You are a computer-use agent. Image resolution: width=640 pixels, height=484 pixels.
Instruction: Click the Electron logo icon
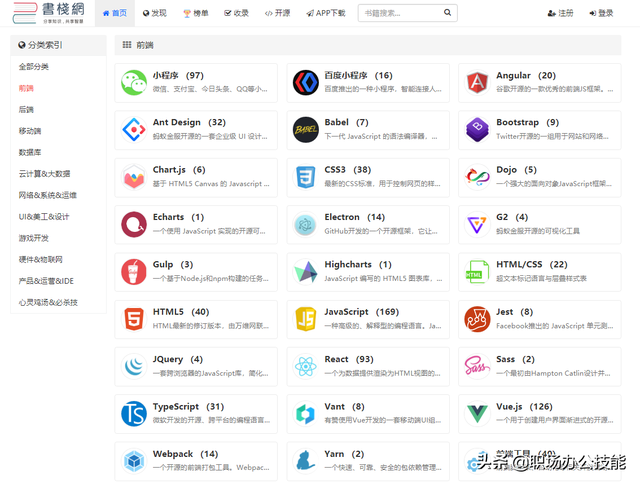[x=306, y=224]
